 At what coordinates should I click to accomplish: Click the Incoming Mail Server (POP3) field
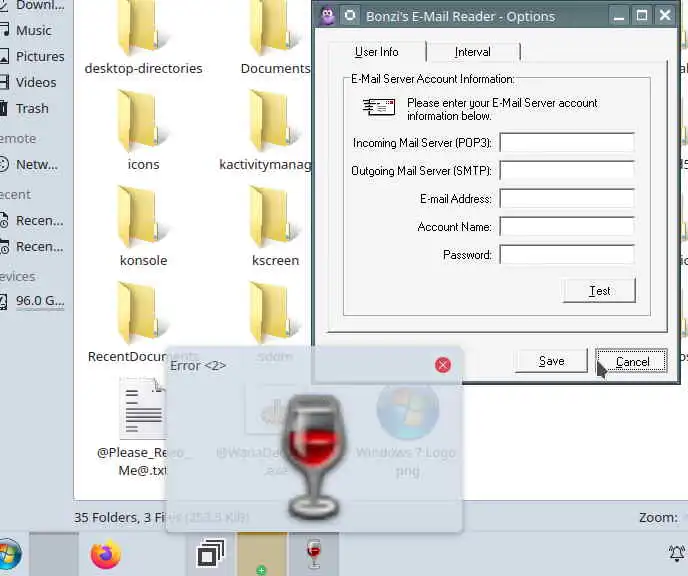point(567,143)
